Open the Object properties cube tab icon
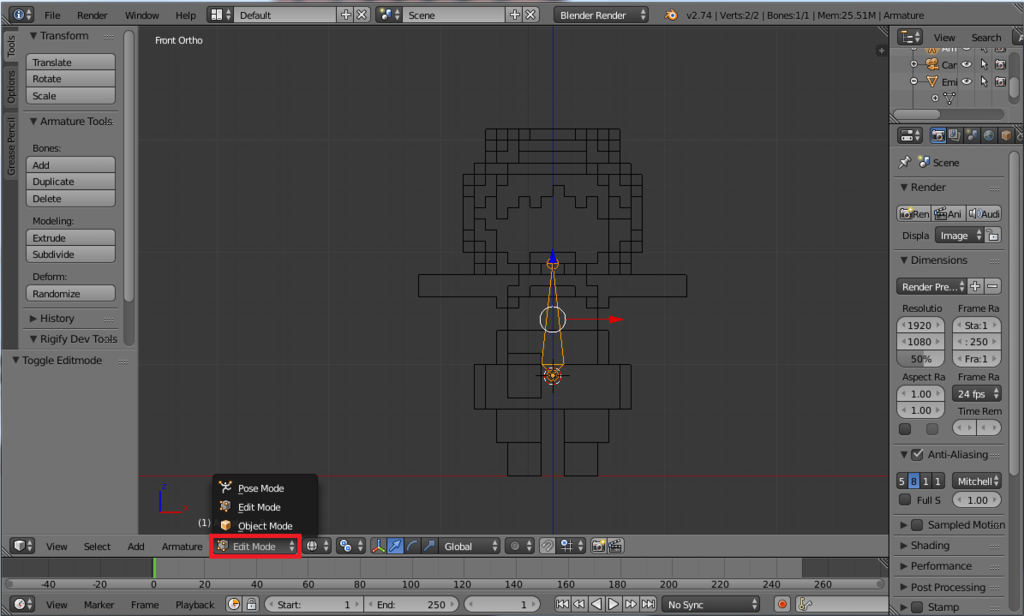Viewport: 1024px width, 616px height. click(x=1006, y=135)
